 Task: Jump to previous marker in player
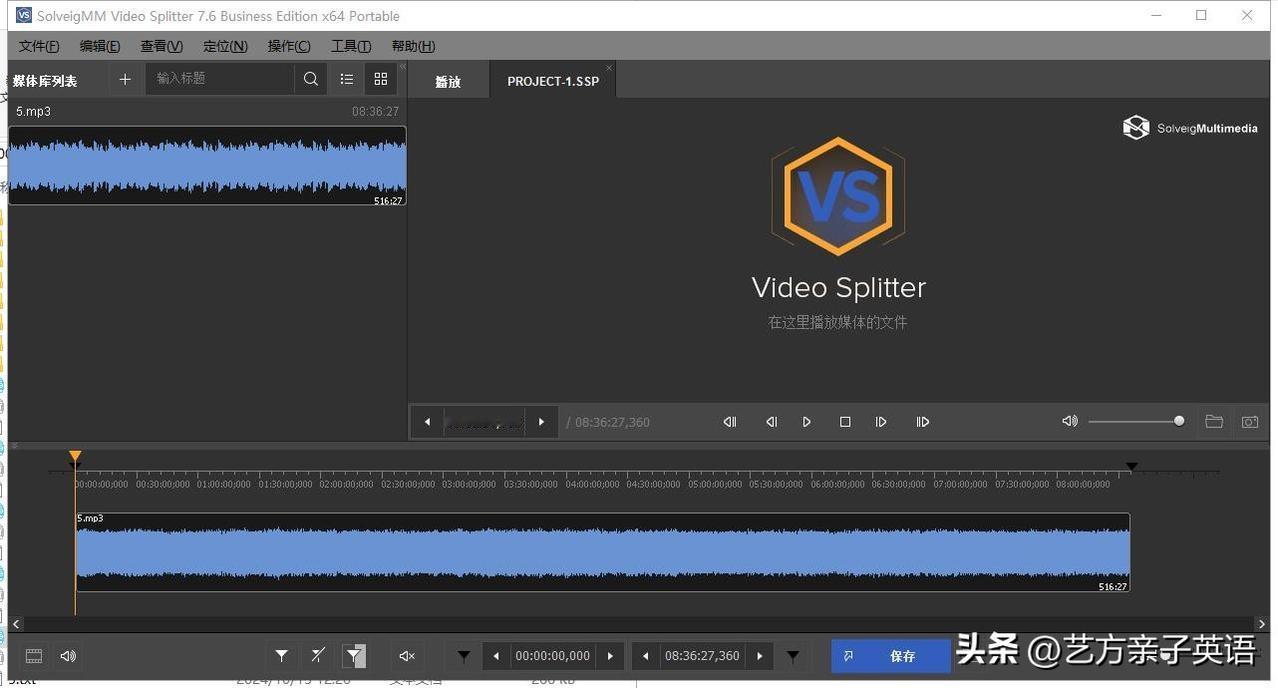point(730,422)
